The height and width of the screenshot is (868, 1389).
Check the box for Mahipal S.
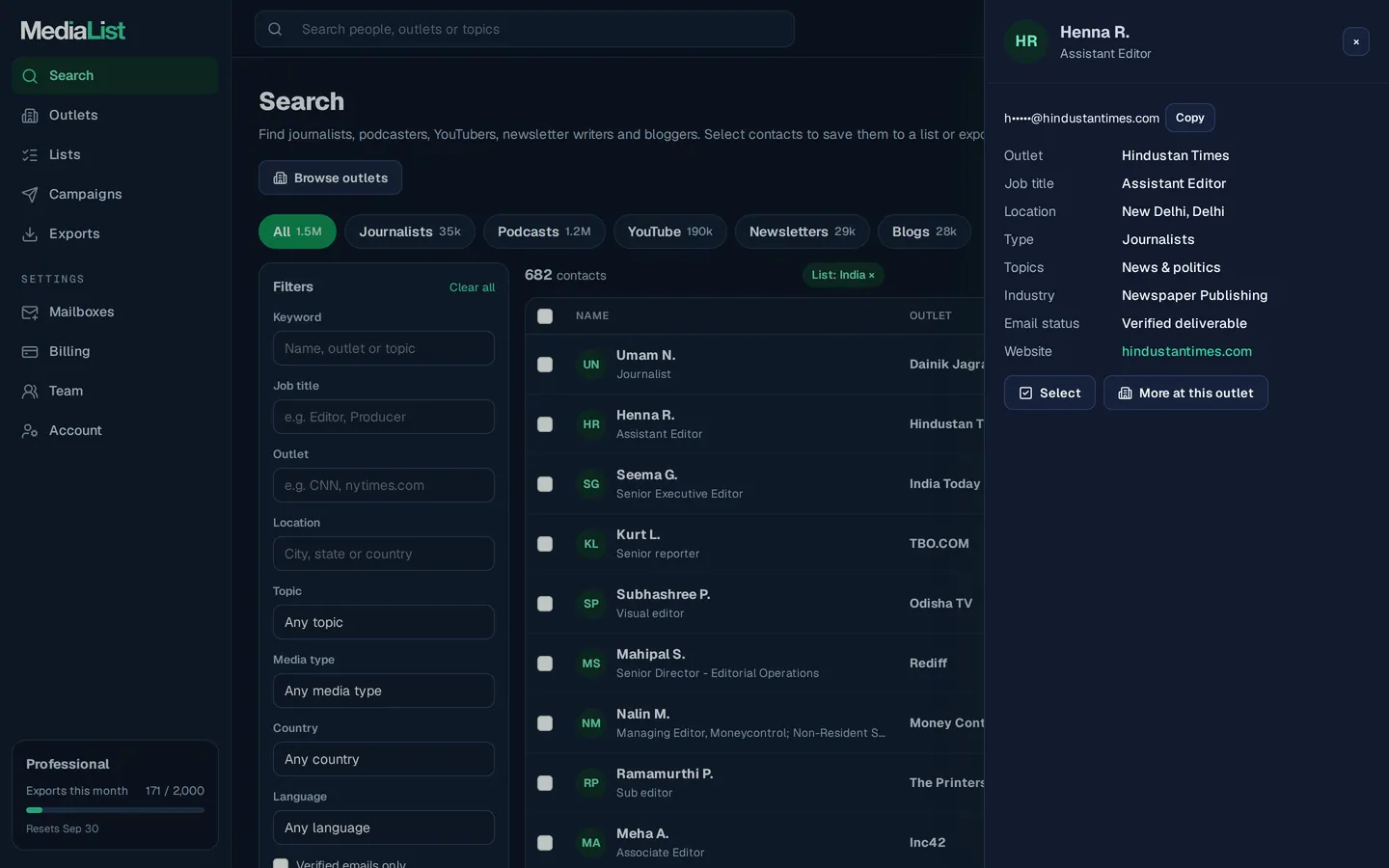point(545,664)
